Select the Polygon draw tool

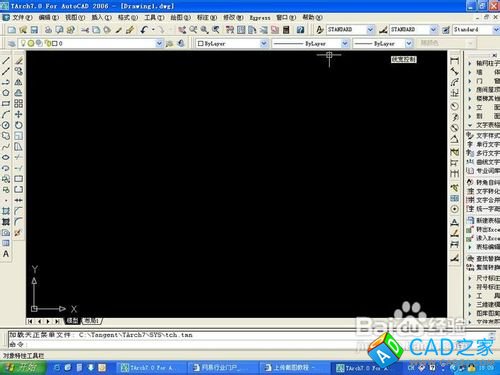(x=6, y=93)
